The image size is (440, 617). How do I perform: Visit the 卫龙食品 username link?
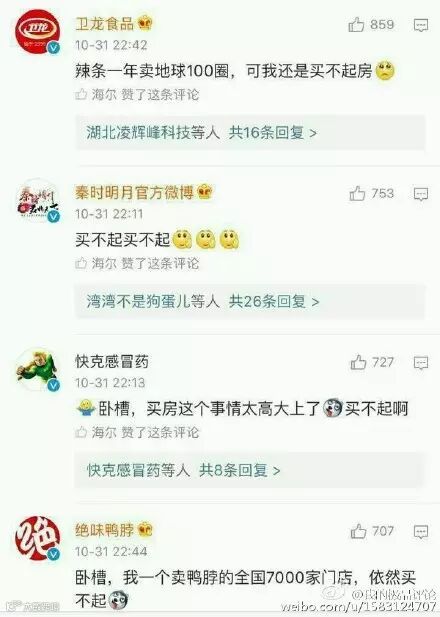(x=105, y=24)
